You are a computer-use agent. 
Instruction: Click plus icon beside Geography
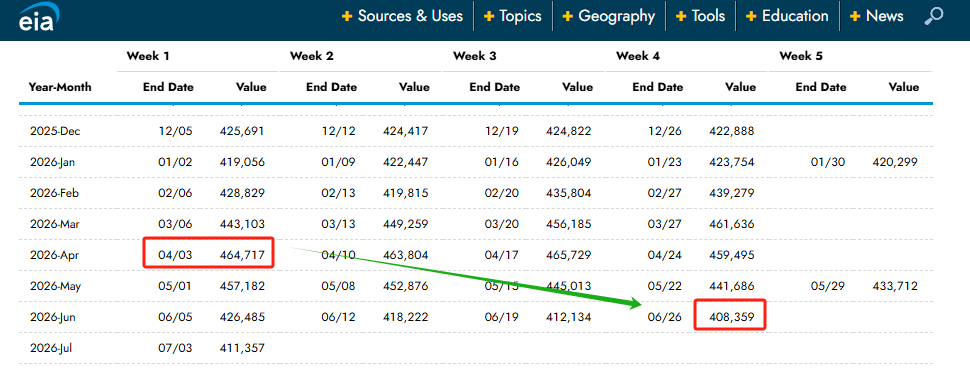pyautogui.click(x=567, y=16)
